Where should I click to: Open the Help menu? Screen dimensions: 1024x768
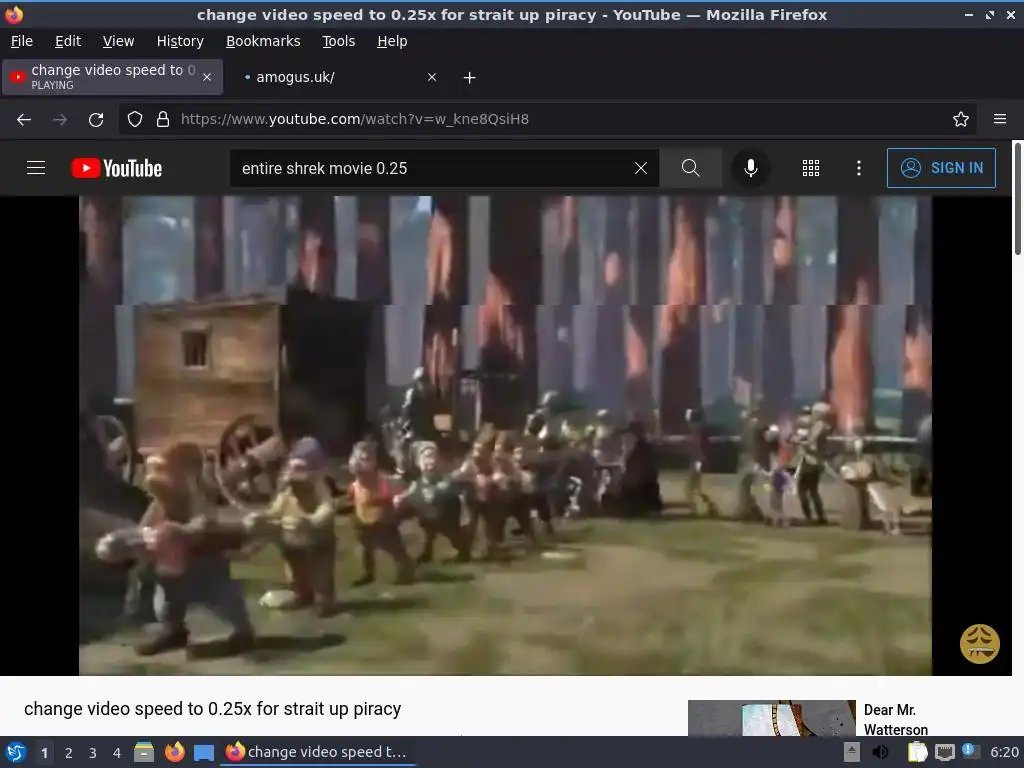tap(392, 41)
